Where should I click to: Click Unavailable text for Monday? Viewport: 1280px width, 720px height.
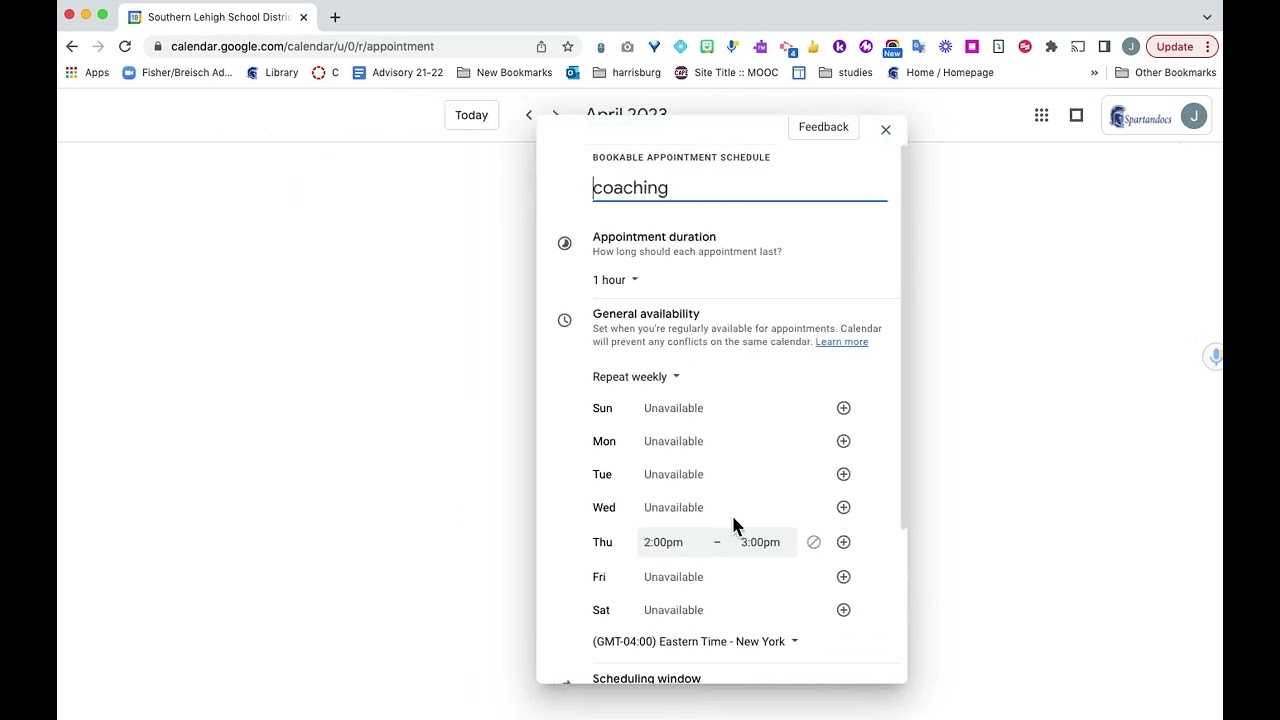click(x=673, y=441)
